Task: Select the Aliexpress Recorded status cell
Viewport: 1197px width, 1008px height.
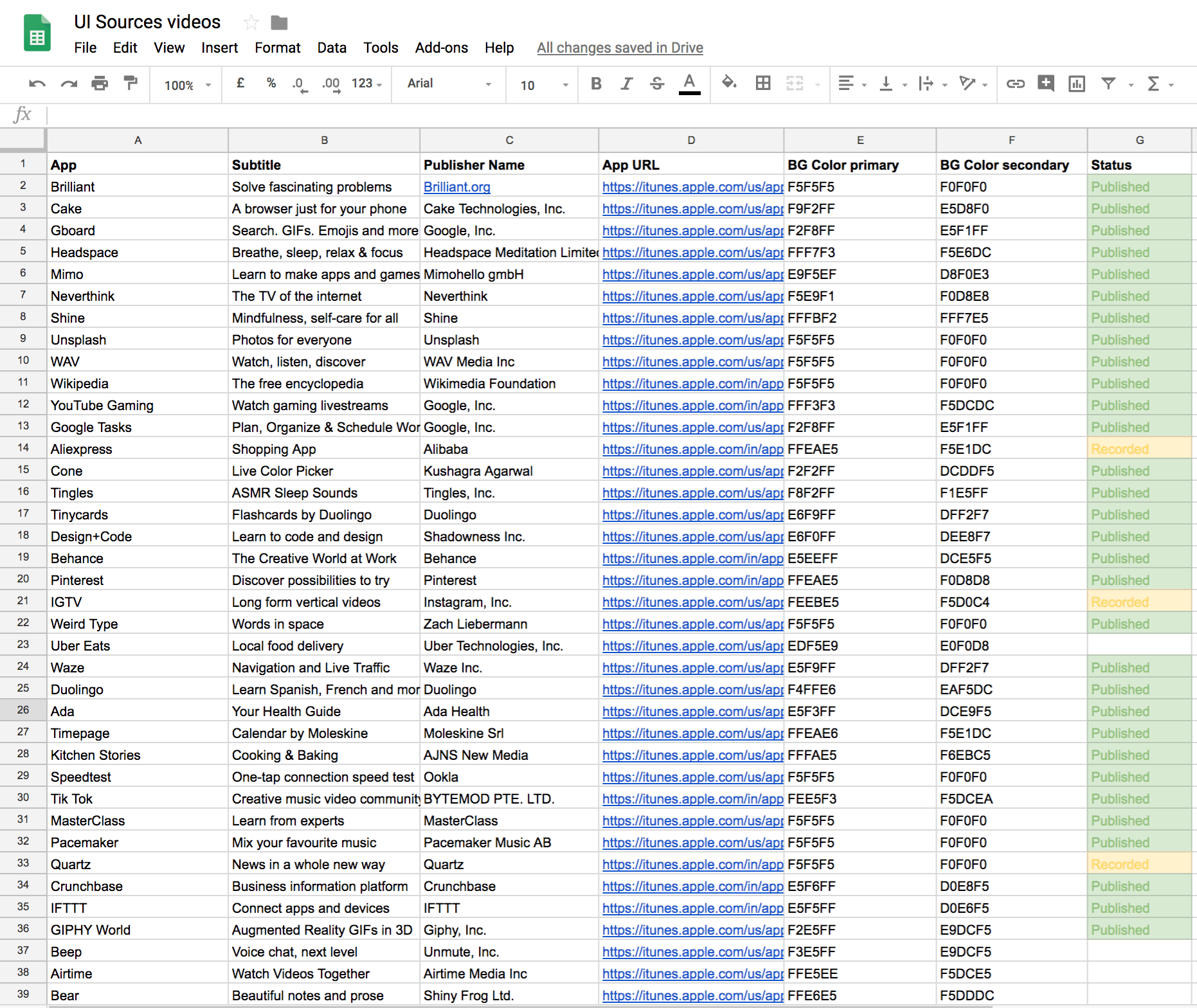Action: tap(1139, 449)
